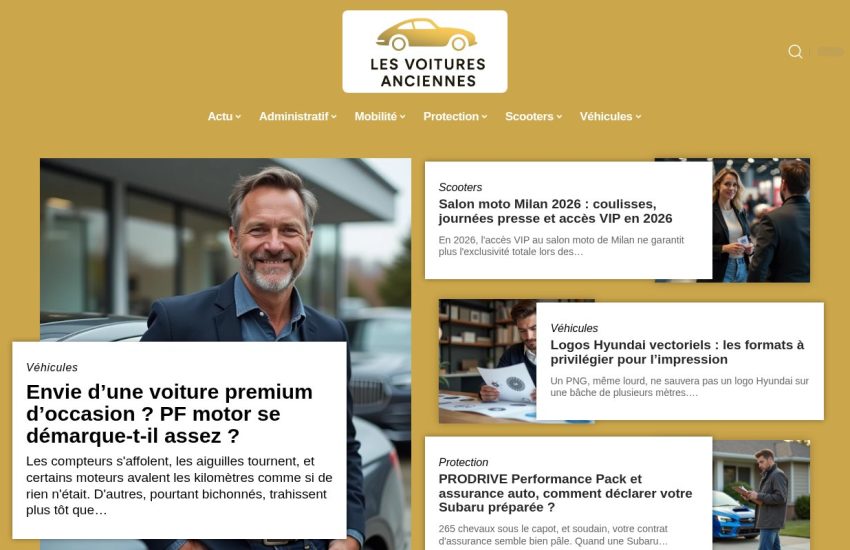This screenshot has height=550, width=850.
Task: Expand the Protection menu chevron
Action: (485, 117)
